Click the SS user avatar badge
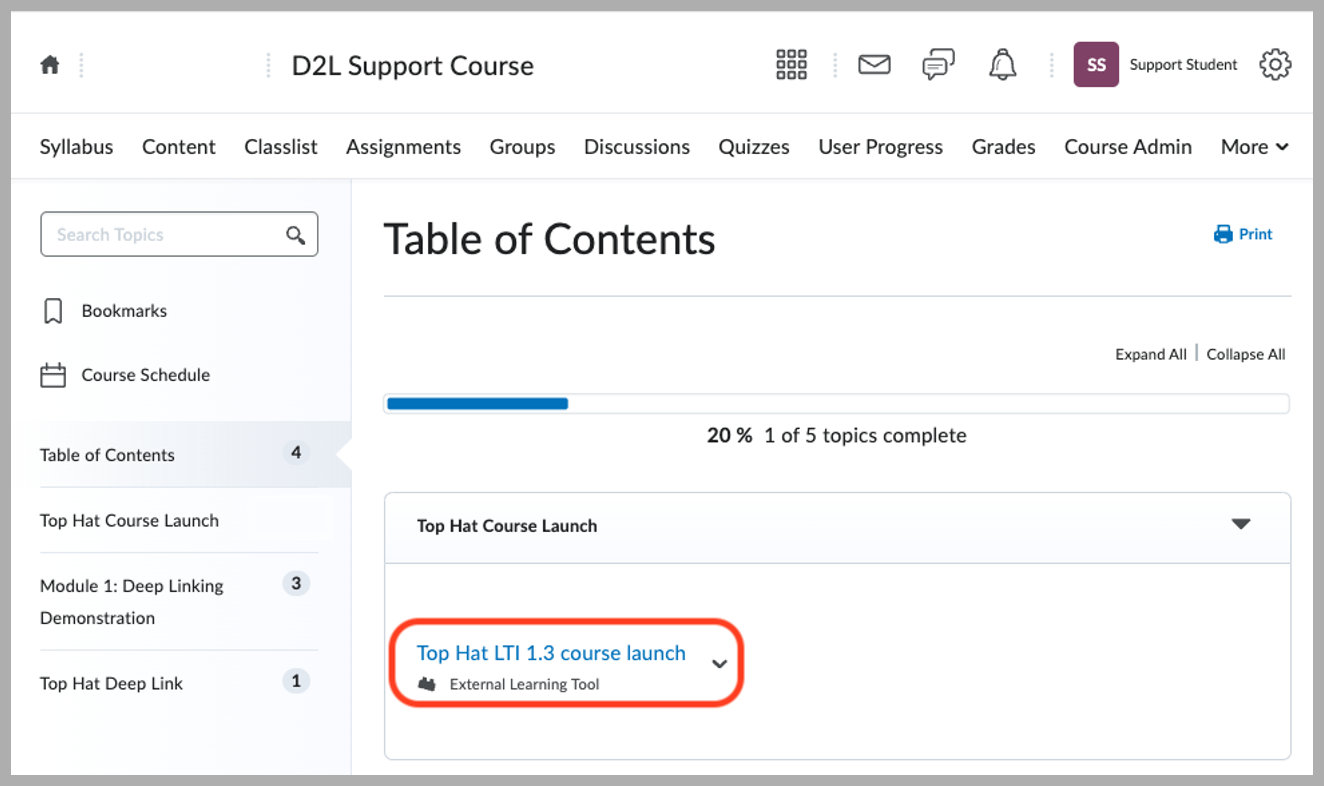 (x=1096, y=65)
